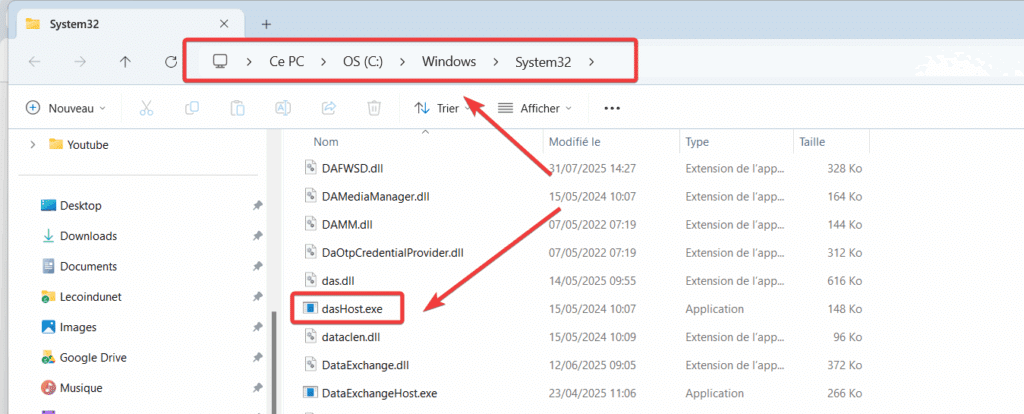Click the dasHost.exe application icon

310,308
